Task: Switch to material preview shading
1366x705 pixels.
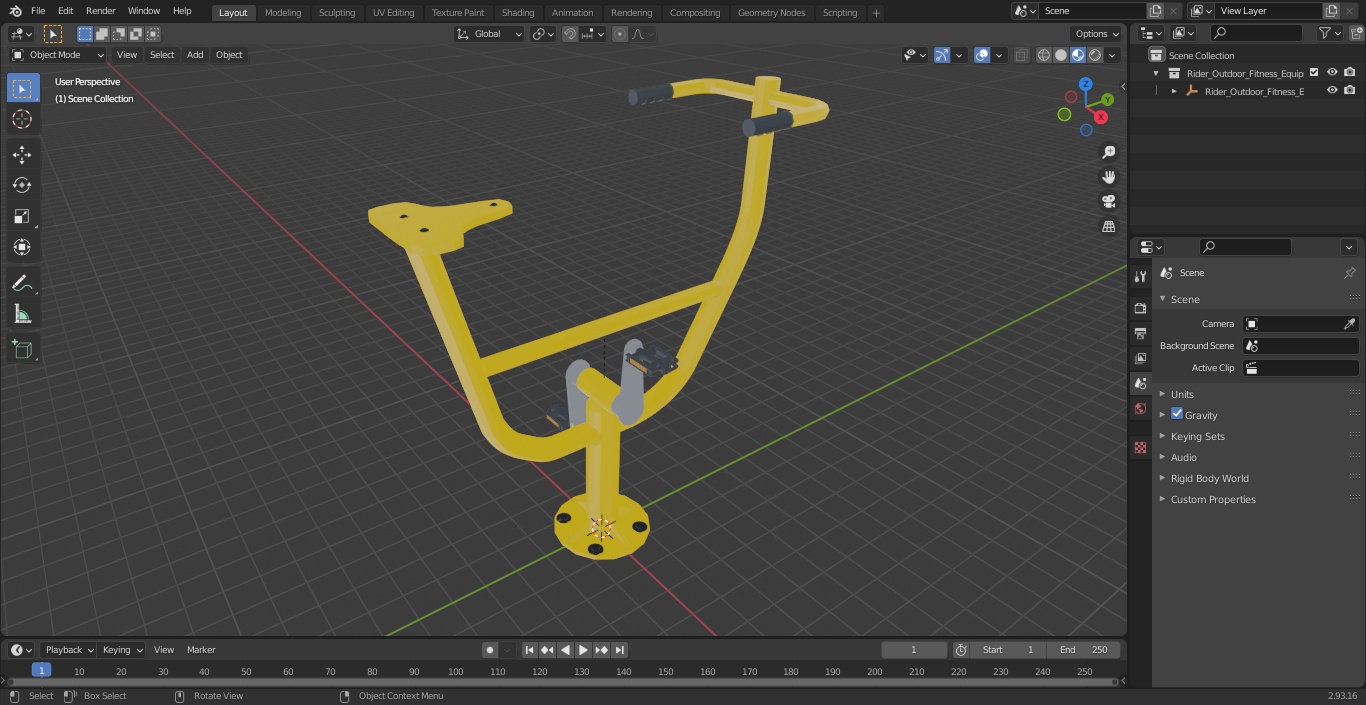Action: 1078,55
